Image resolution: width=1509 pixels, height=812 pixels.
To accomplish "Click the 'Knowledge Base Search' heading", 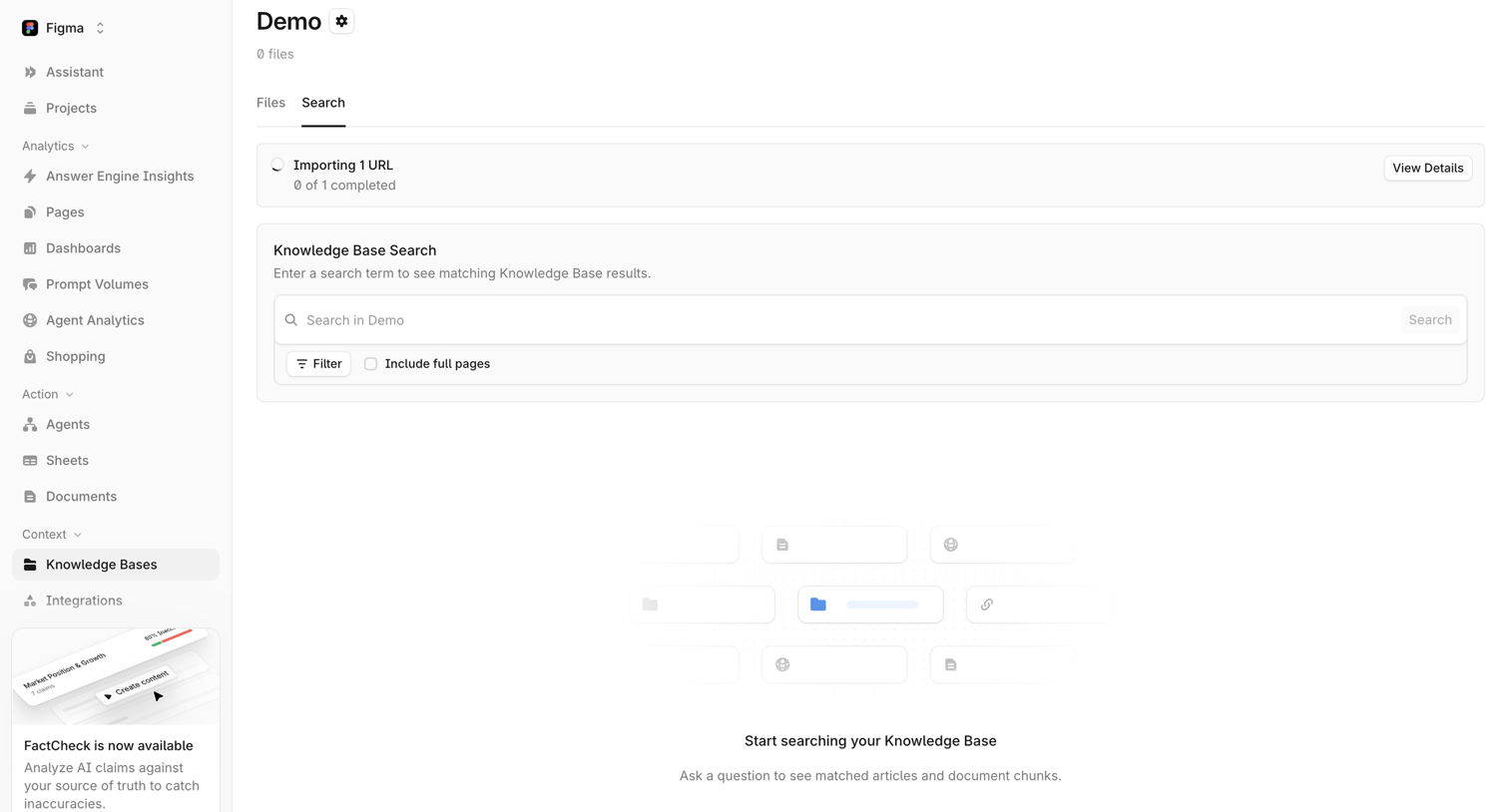I will coord(355,250).
